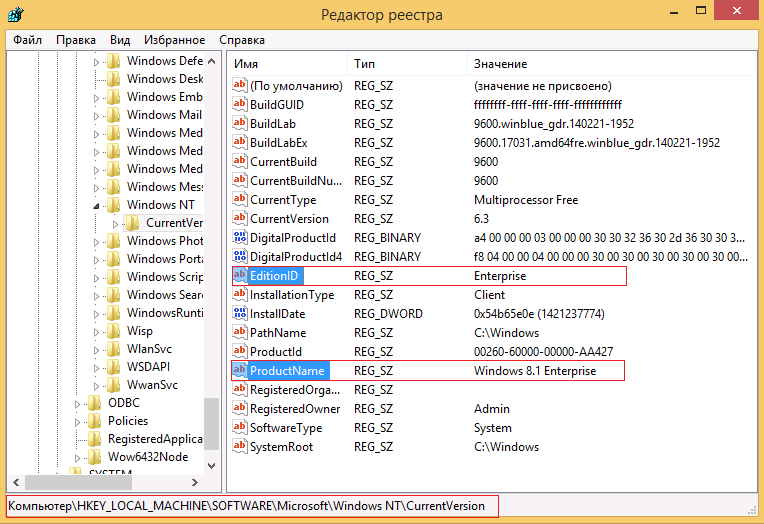
Task: Open the Избранное menu
Action: click(174, 40)
